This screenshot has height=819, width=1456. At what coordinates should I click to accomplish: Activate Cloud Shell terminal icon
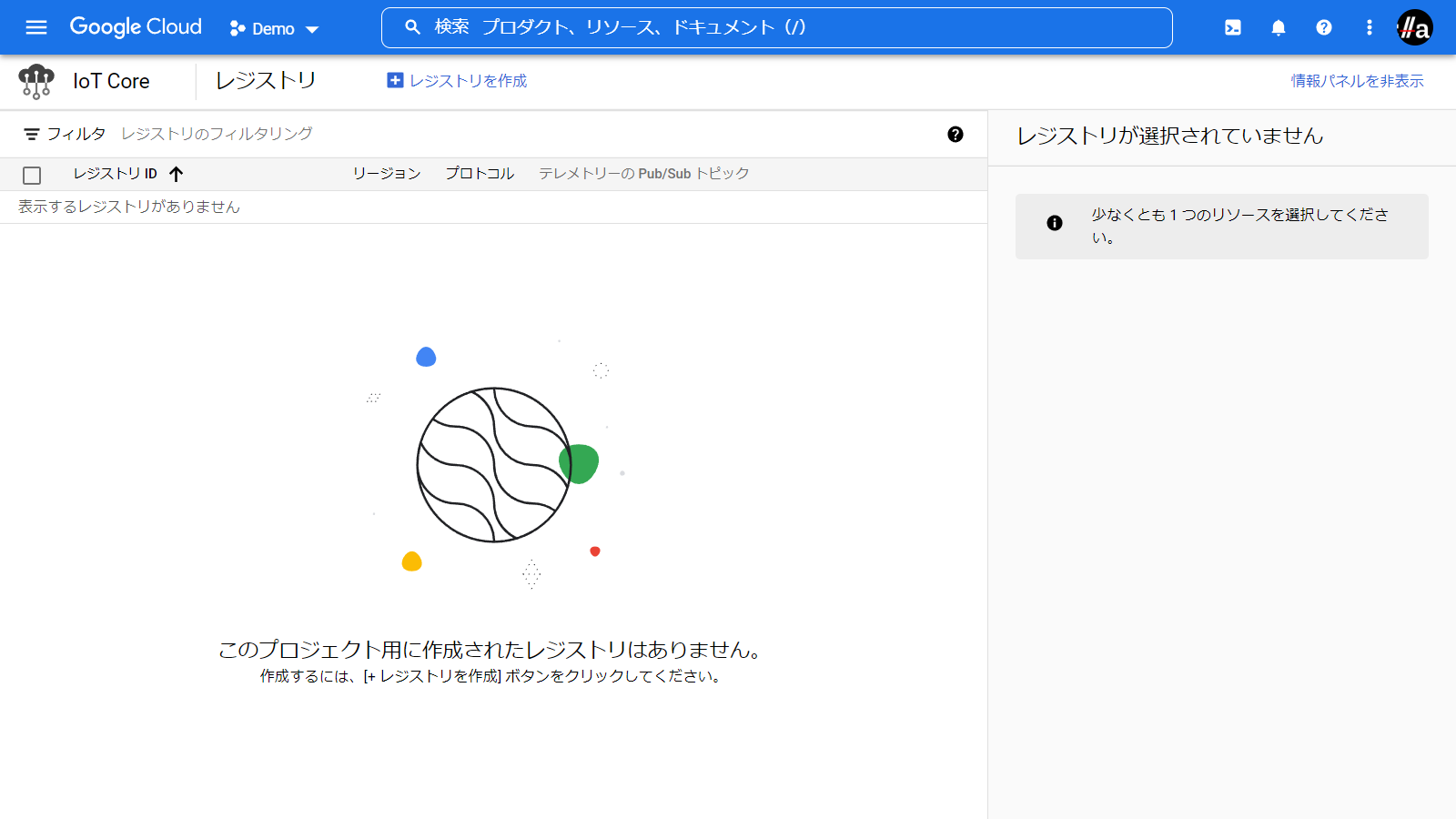tap(1233, 27)
